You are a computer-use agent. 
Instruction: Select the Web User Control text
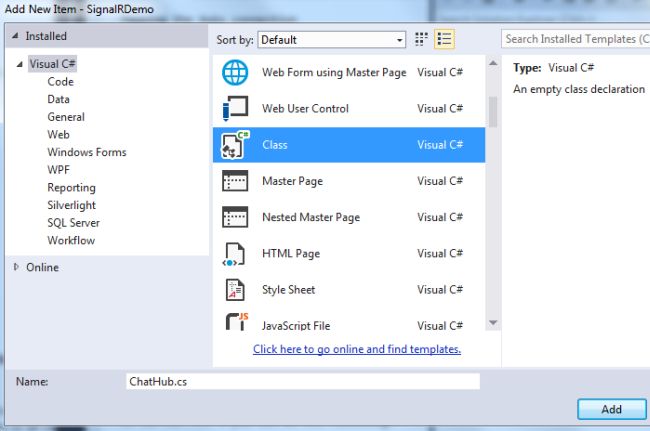click(306, 109)
